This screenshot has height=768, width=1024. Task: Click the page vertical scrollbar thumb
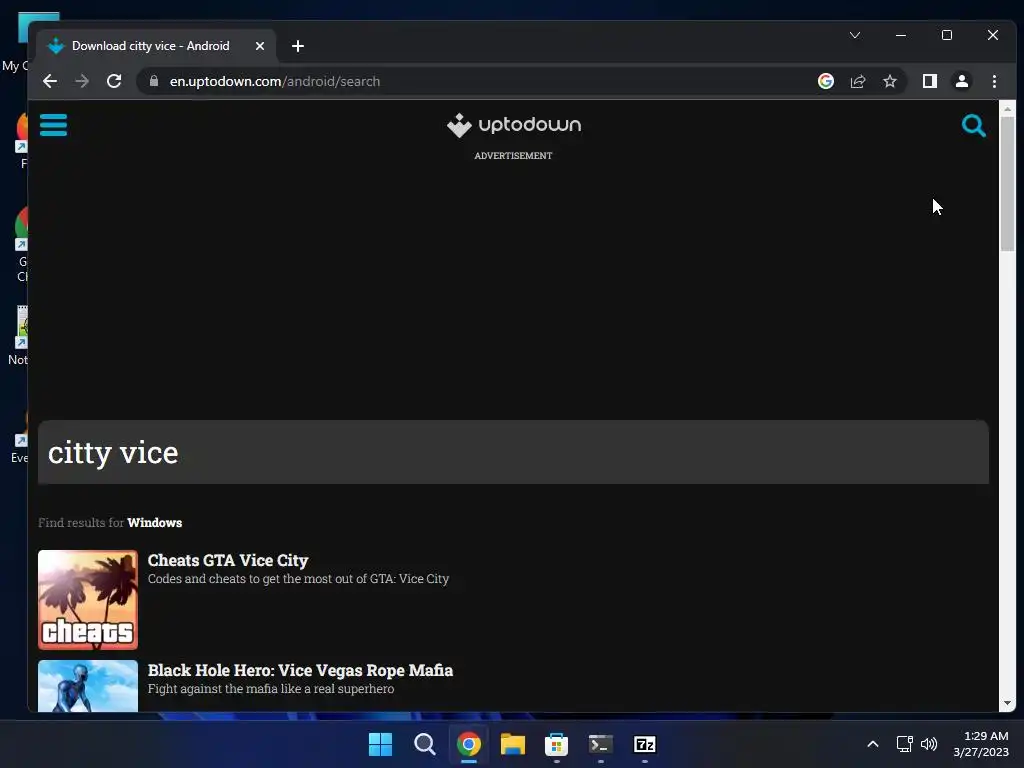pyautogui.click(x=1007, y=183)
